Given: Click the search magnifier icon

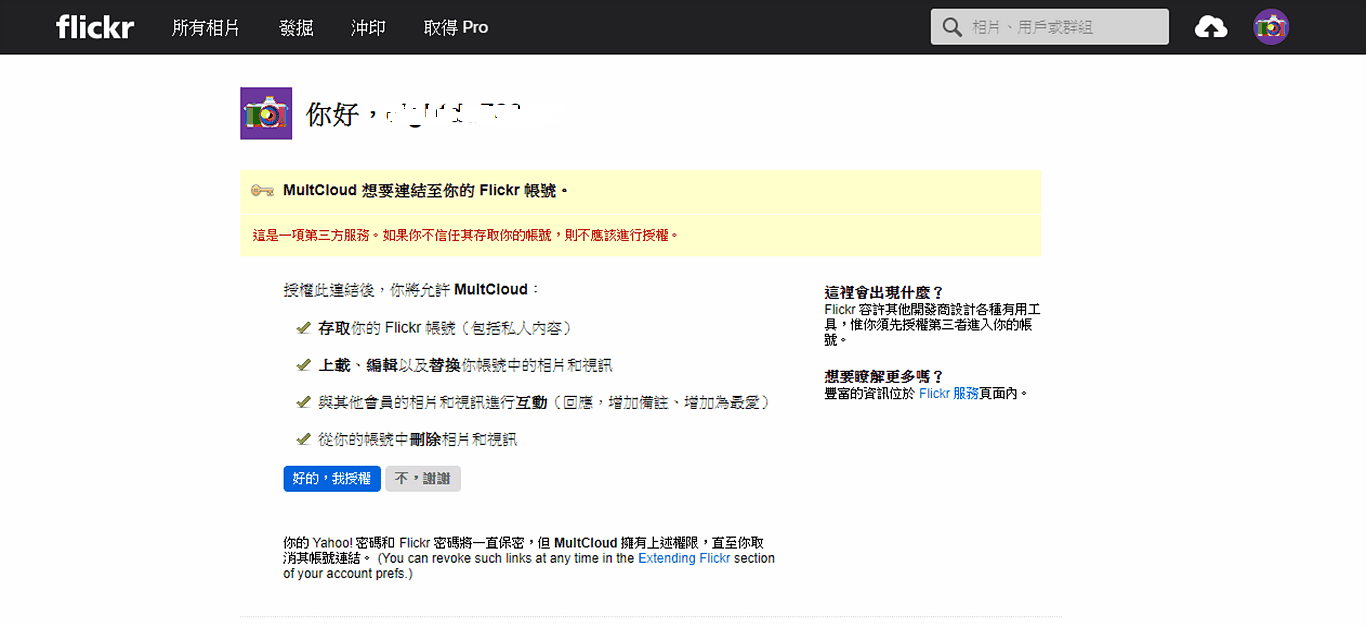Looking at the screenshot, I should click(x=951, y=27).
